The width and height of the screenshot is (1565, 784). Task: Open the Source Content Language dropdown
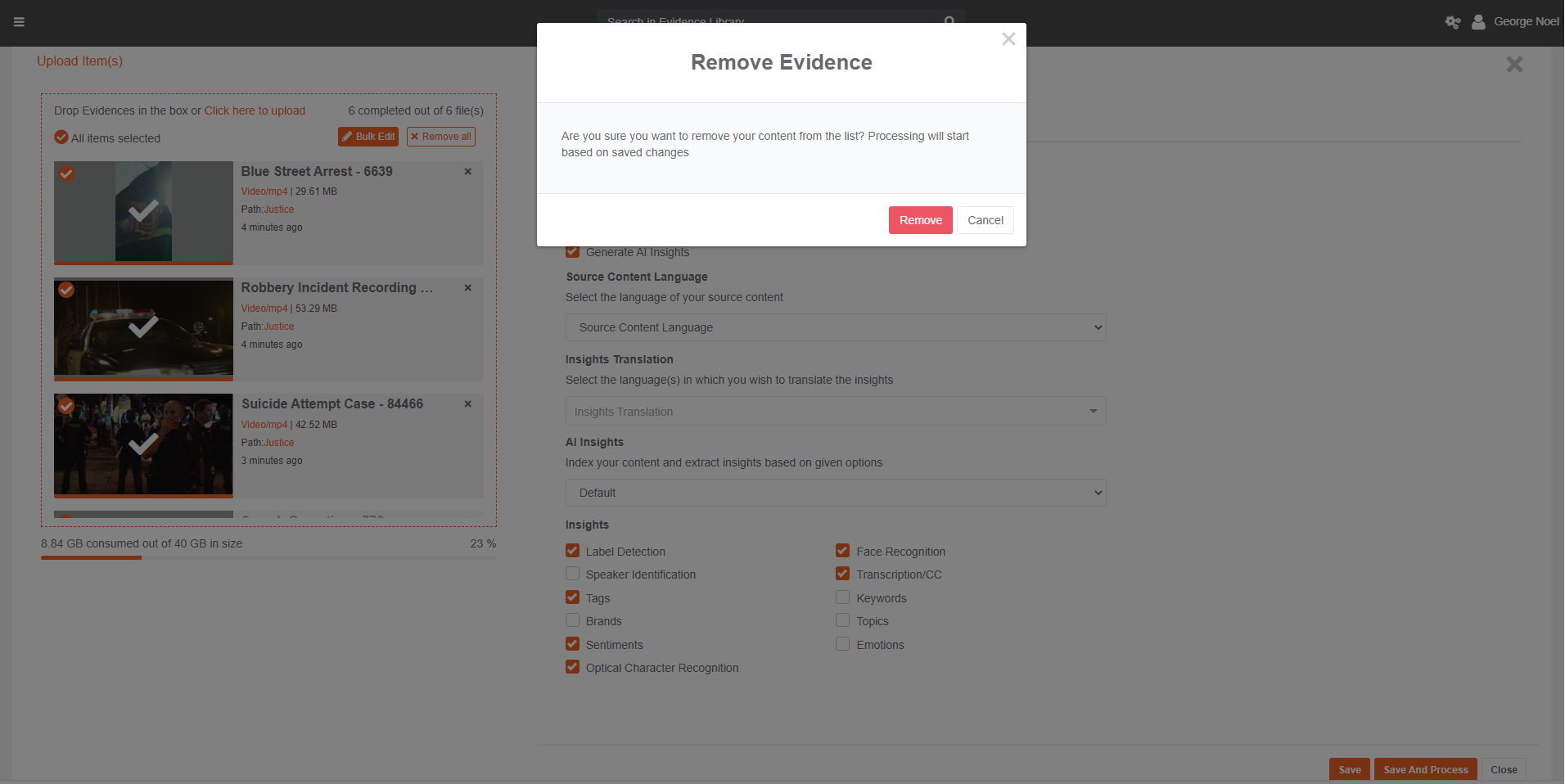tap(835, 327)
